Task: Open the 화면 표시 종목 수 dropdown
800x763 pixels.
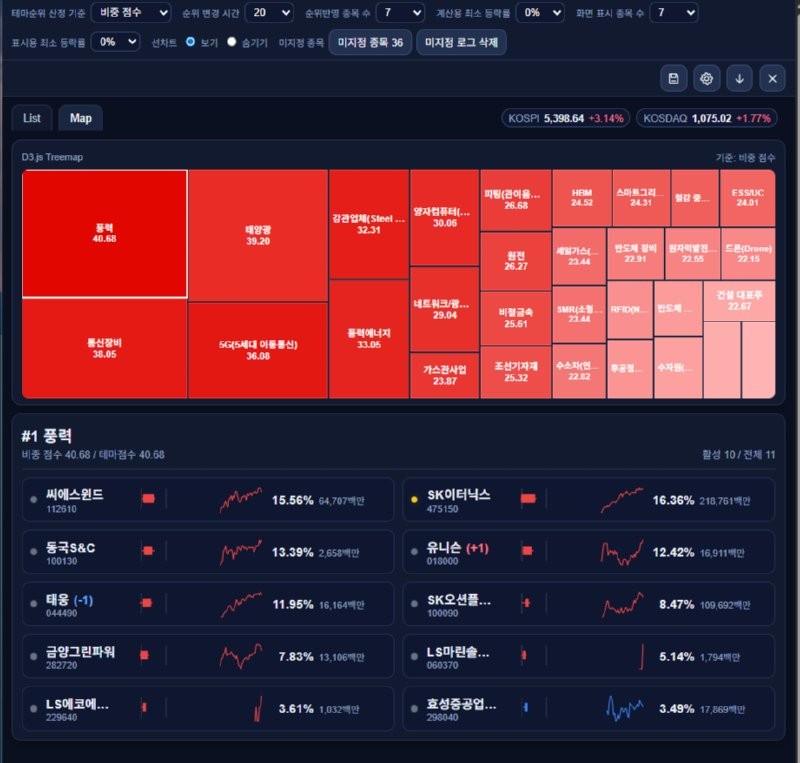Action: point(674,12)
